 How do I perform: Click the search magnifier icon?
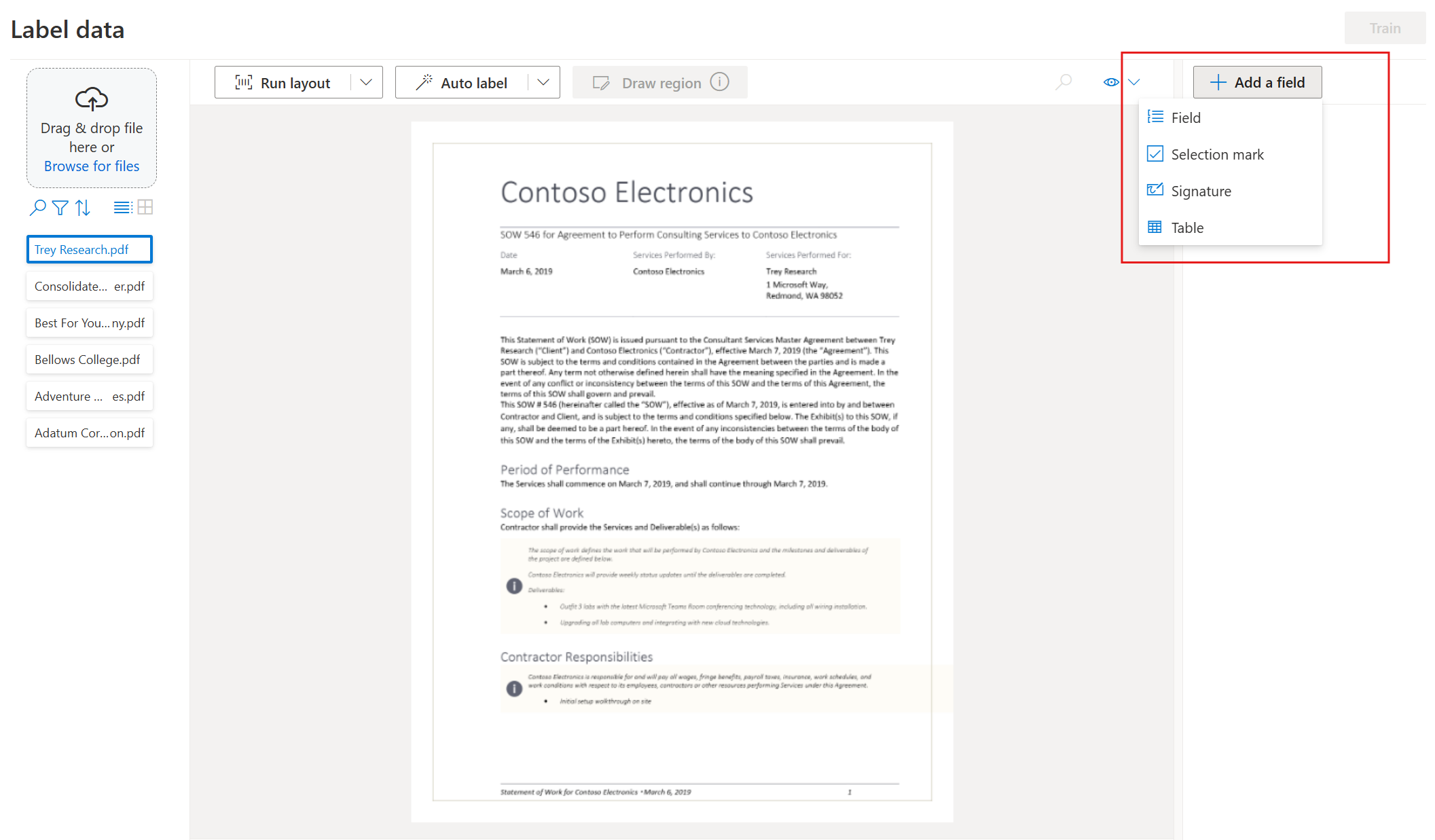(1064, 82)
